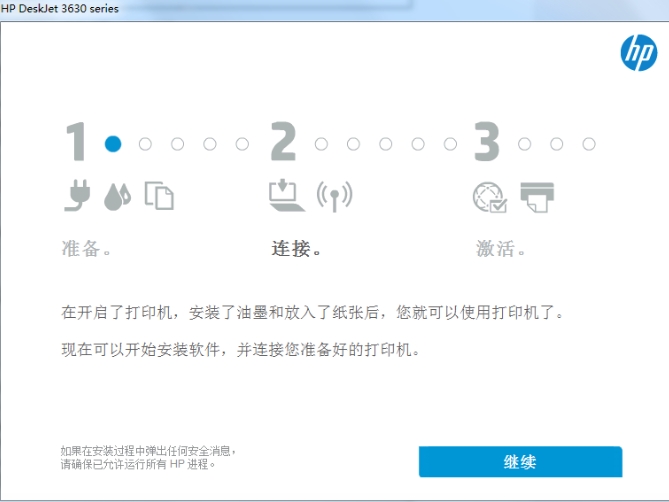
Task: Click the blue filled progress dot
Action: click(113, 144)
